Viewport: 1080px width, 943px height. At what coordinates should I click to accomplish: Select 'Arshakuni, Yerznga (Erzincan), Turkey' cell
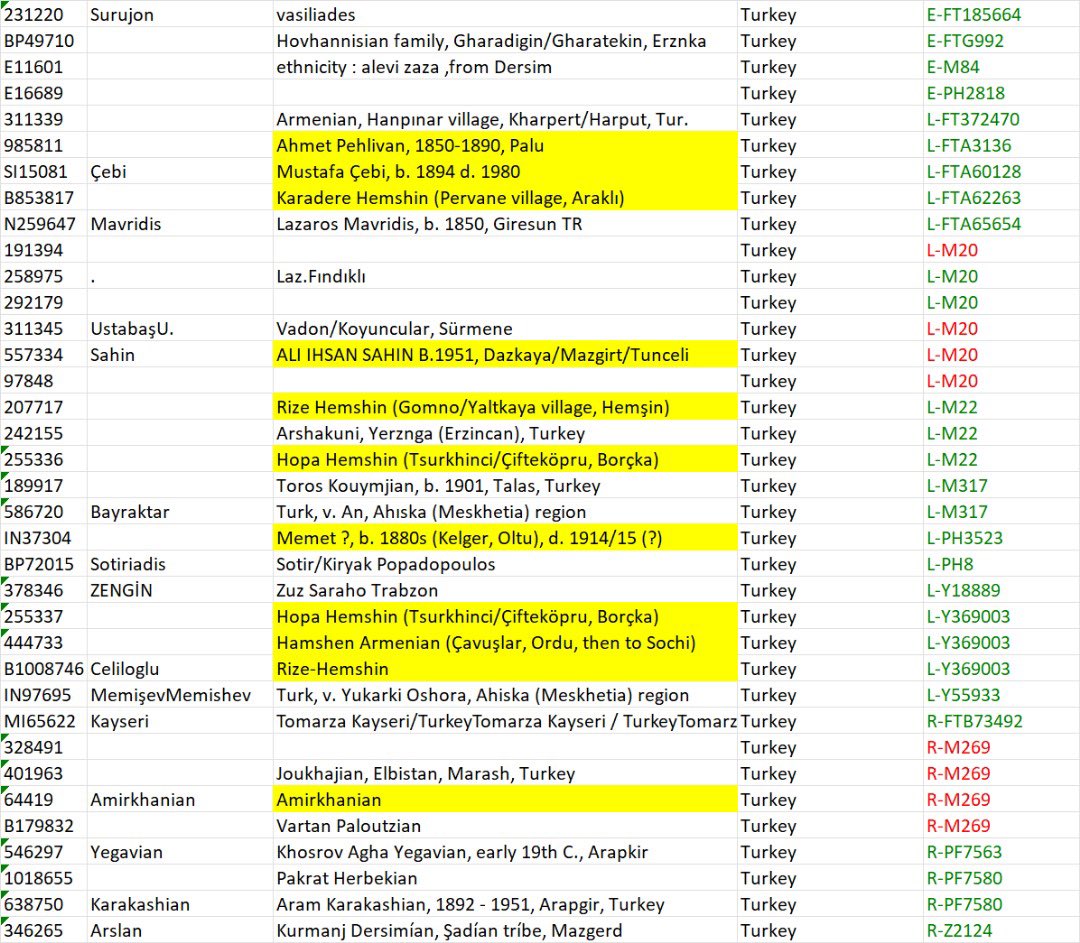[x=505, y=433]
